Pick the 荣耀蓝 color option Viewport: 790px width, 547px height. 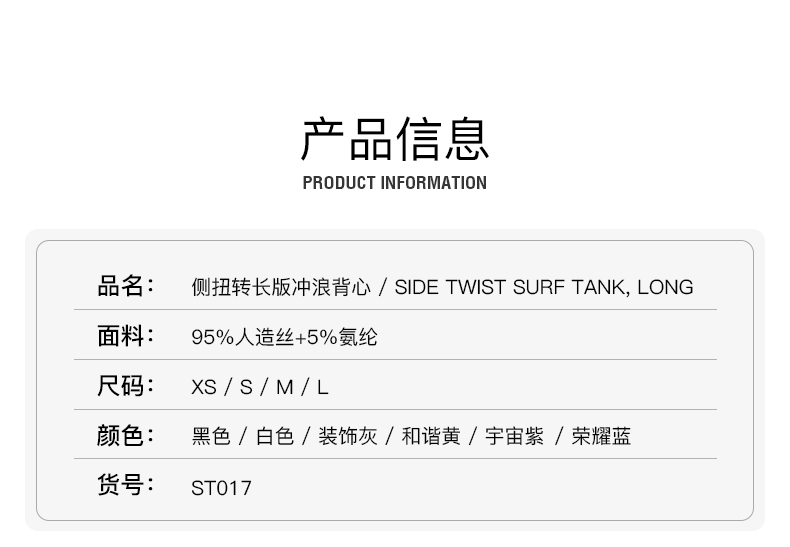(601, 437)
